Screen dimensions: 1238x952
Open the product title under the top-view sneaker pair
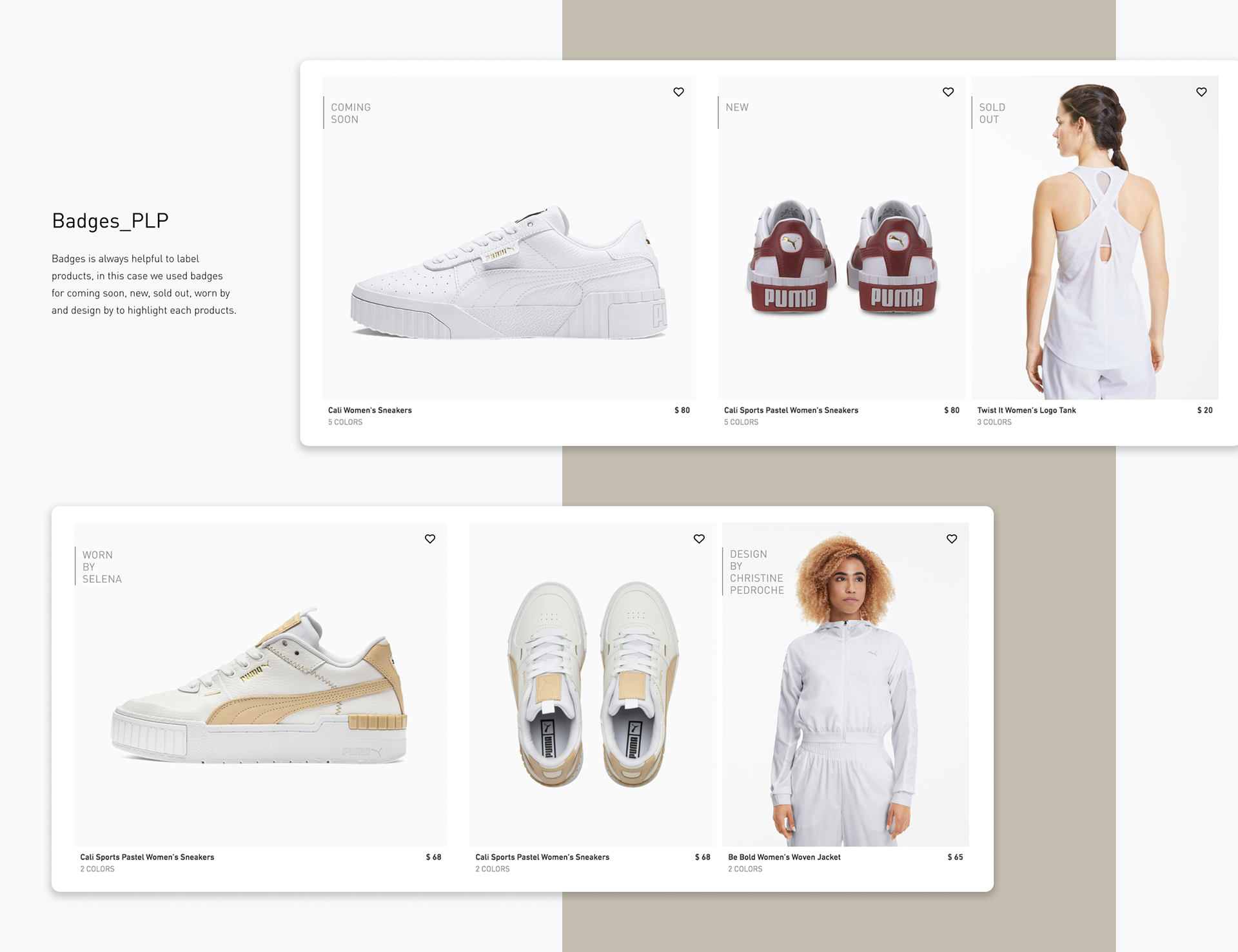tap(542, 857)
